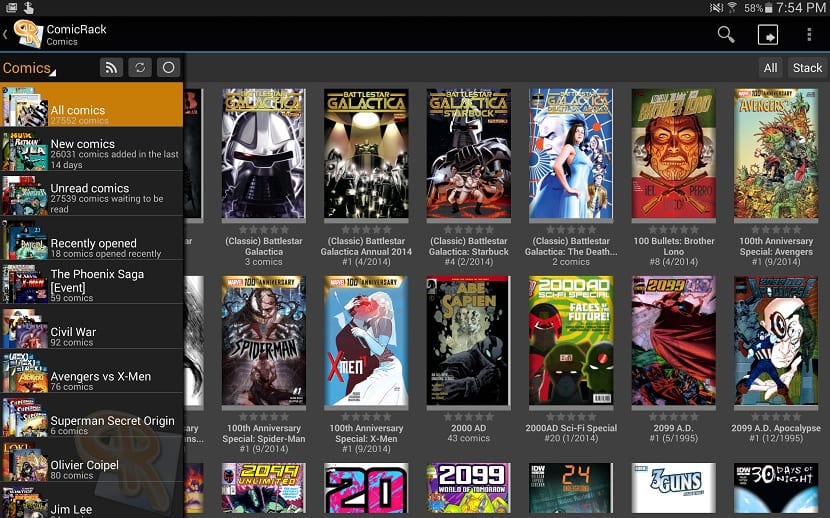The width and height of the screenshot is (830, 518).
Task: Open the search magnifier icon
Action: pyautogui.click(x=726, y=35)
